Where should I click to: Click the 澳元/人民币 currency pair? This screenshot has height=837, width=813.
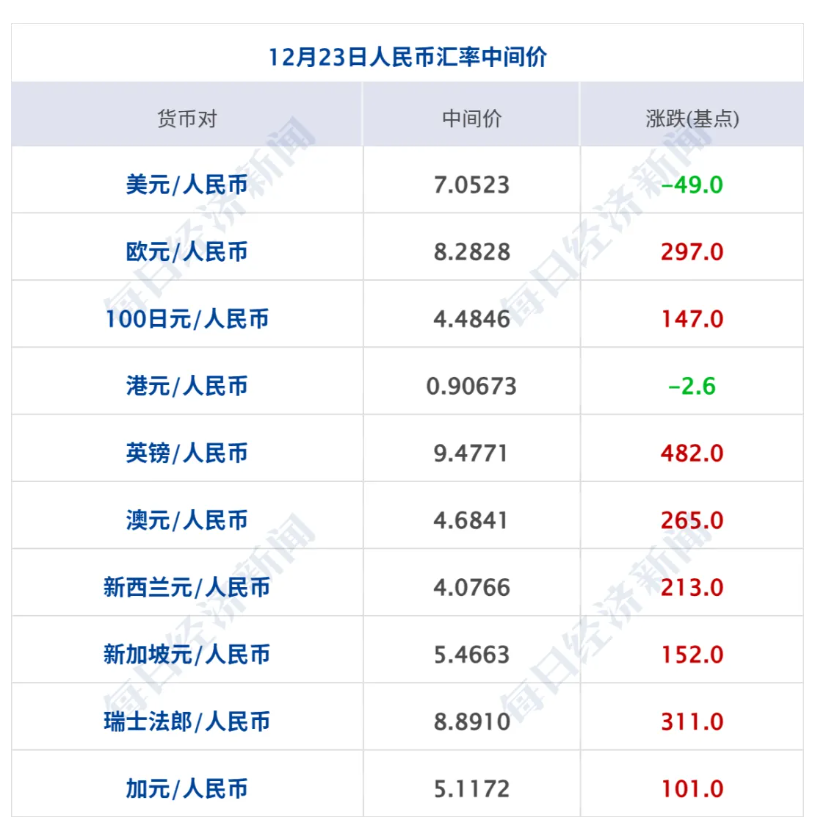click(186, 519)
